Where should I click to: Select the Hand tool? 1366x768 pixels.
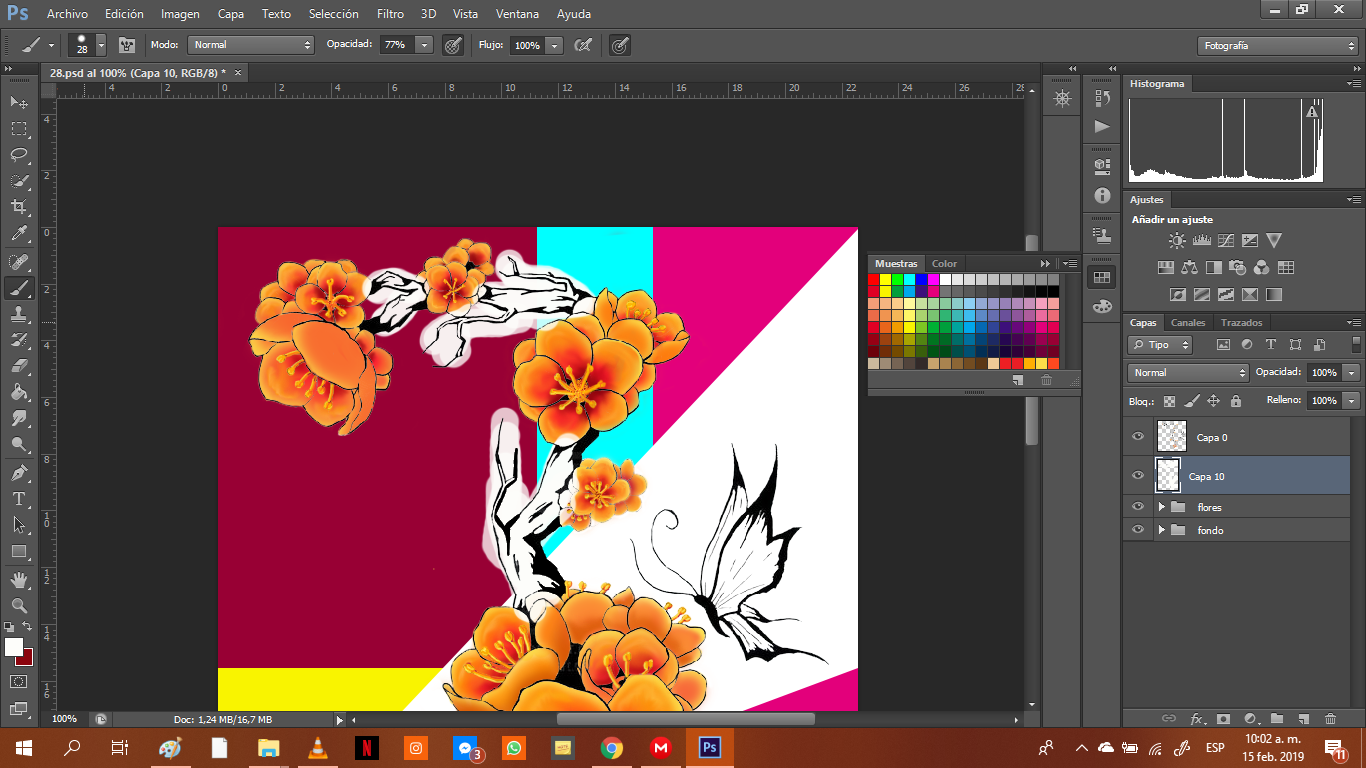19,580
